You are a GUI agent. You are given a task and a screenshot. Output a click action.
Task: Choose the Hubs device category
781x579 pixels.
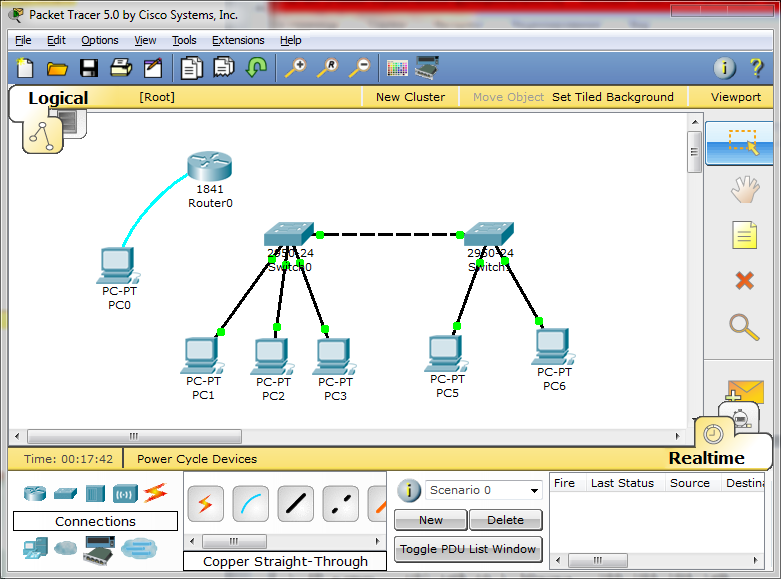[x=95, y=494]
